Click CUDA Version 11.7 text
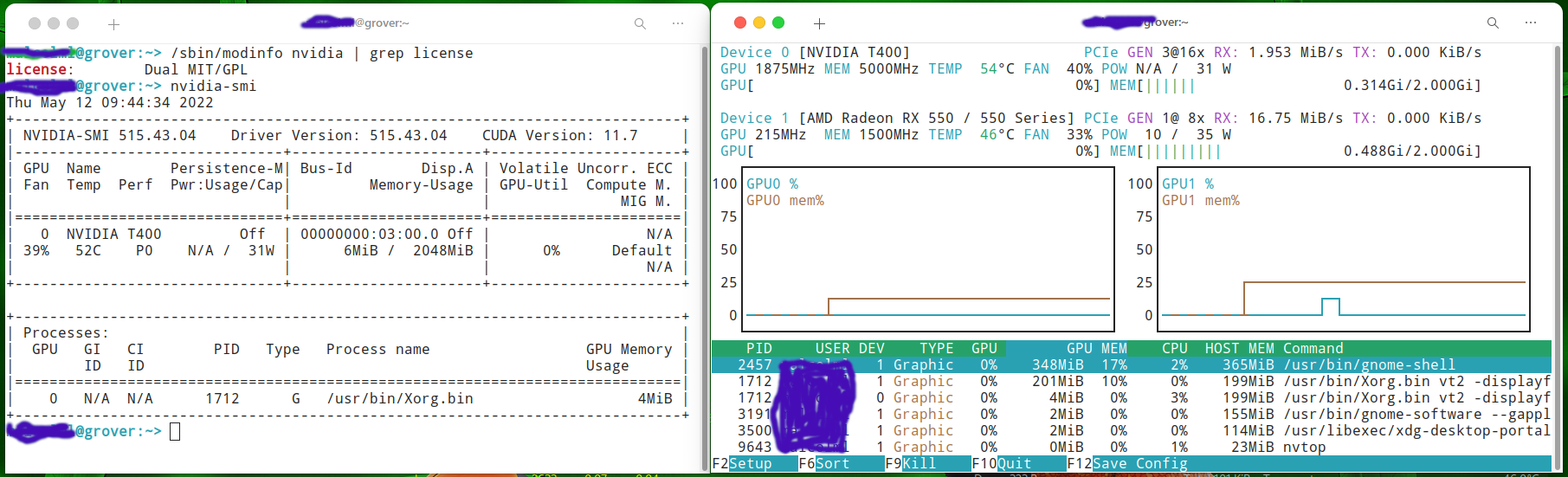The width and height of the screenshot is (1568, 477). 560,136
